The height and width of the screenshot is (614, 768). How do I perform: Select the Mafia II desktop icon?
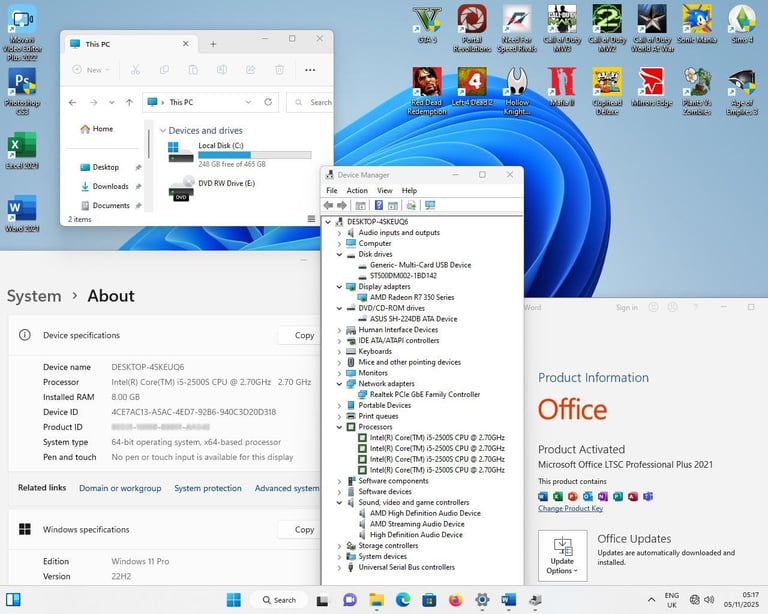point(562,87)
